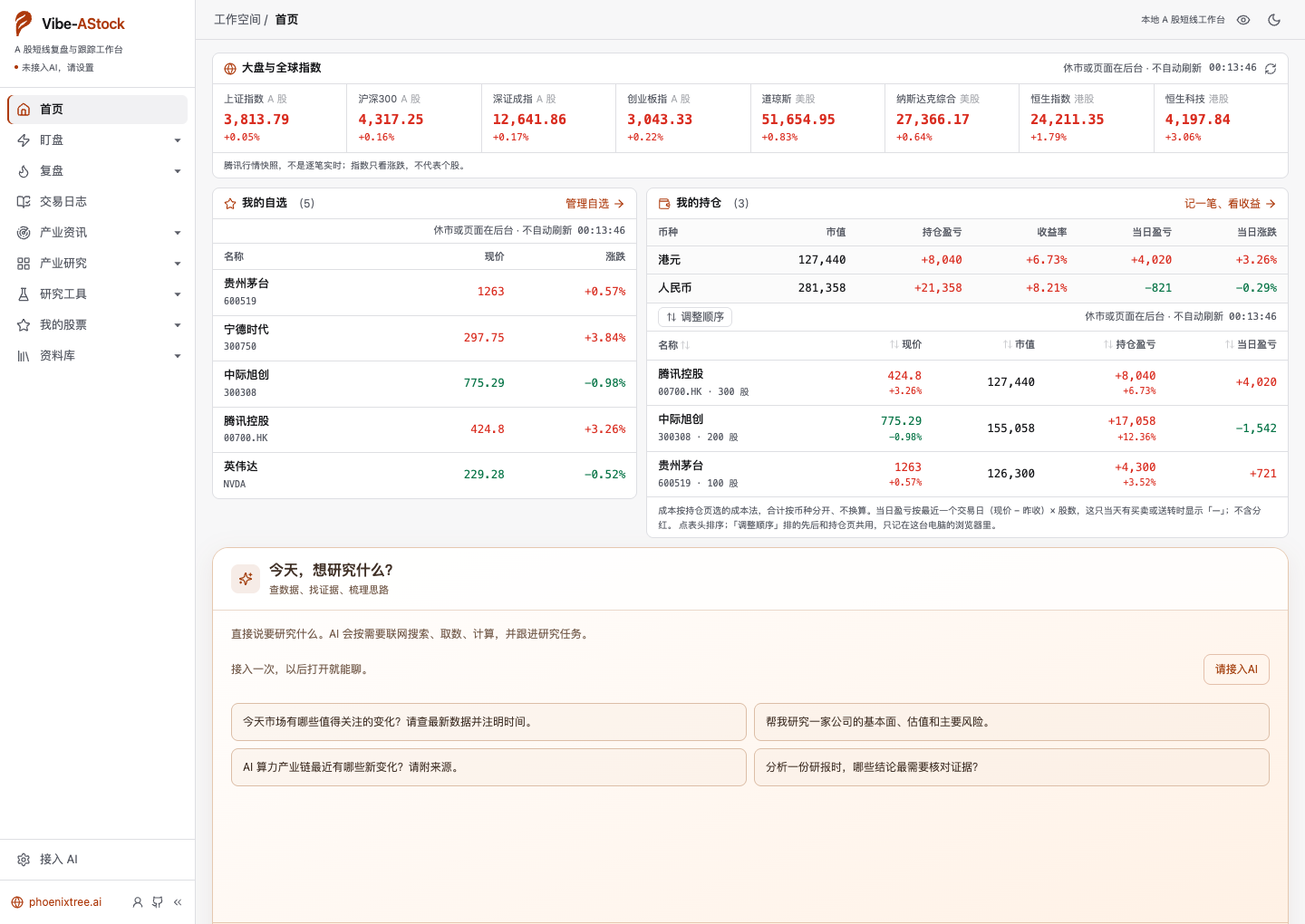The image size is (1305, 924).
Task: Click 管理自选 link
Action: tap(594, 204)
